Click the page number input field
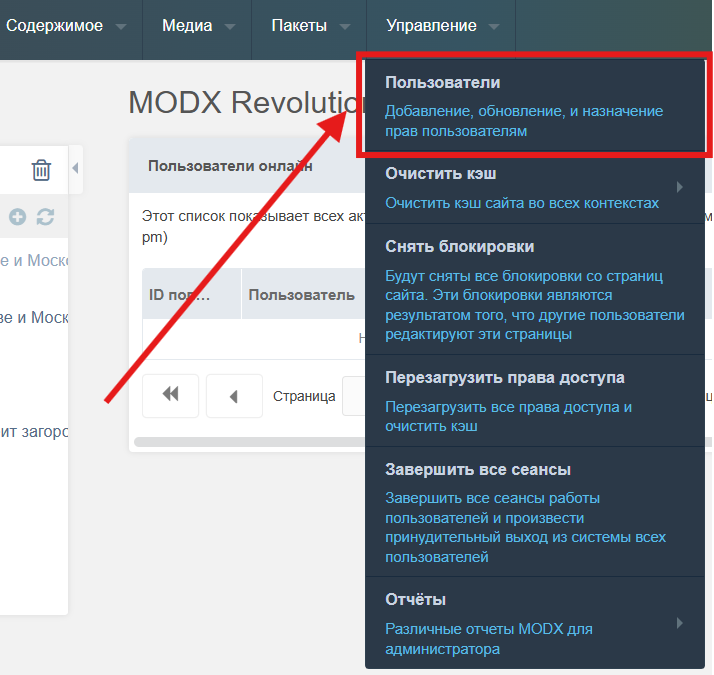The height and width of the screenshot is (675, 714). coord(352,396)
